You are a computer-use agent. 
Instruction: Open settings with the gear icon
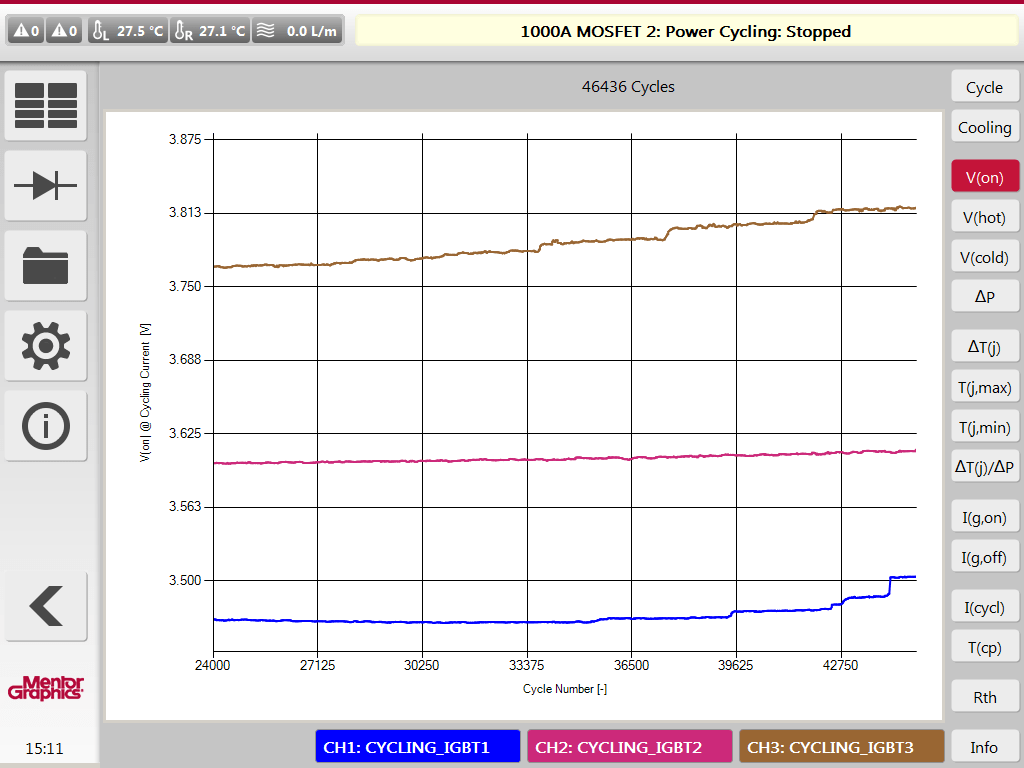pyautogui.click(x=46, y=346)
